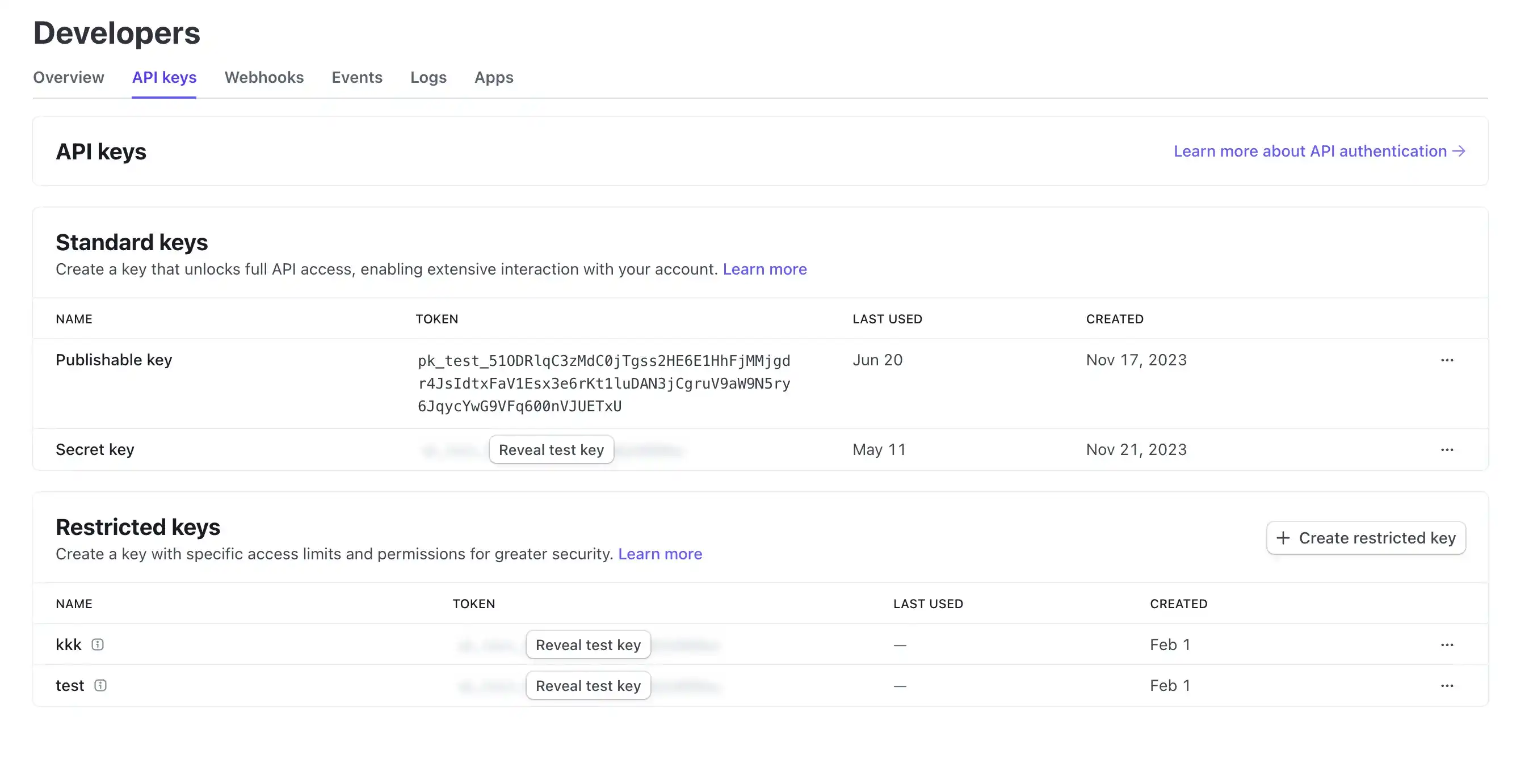Open Publishable key options menu (three dots)
Viewport: 1529px width, 784px height.
[x=1447, y=360]
